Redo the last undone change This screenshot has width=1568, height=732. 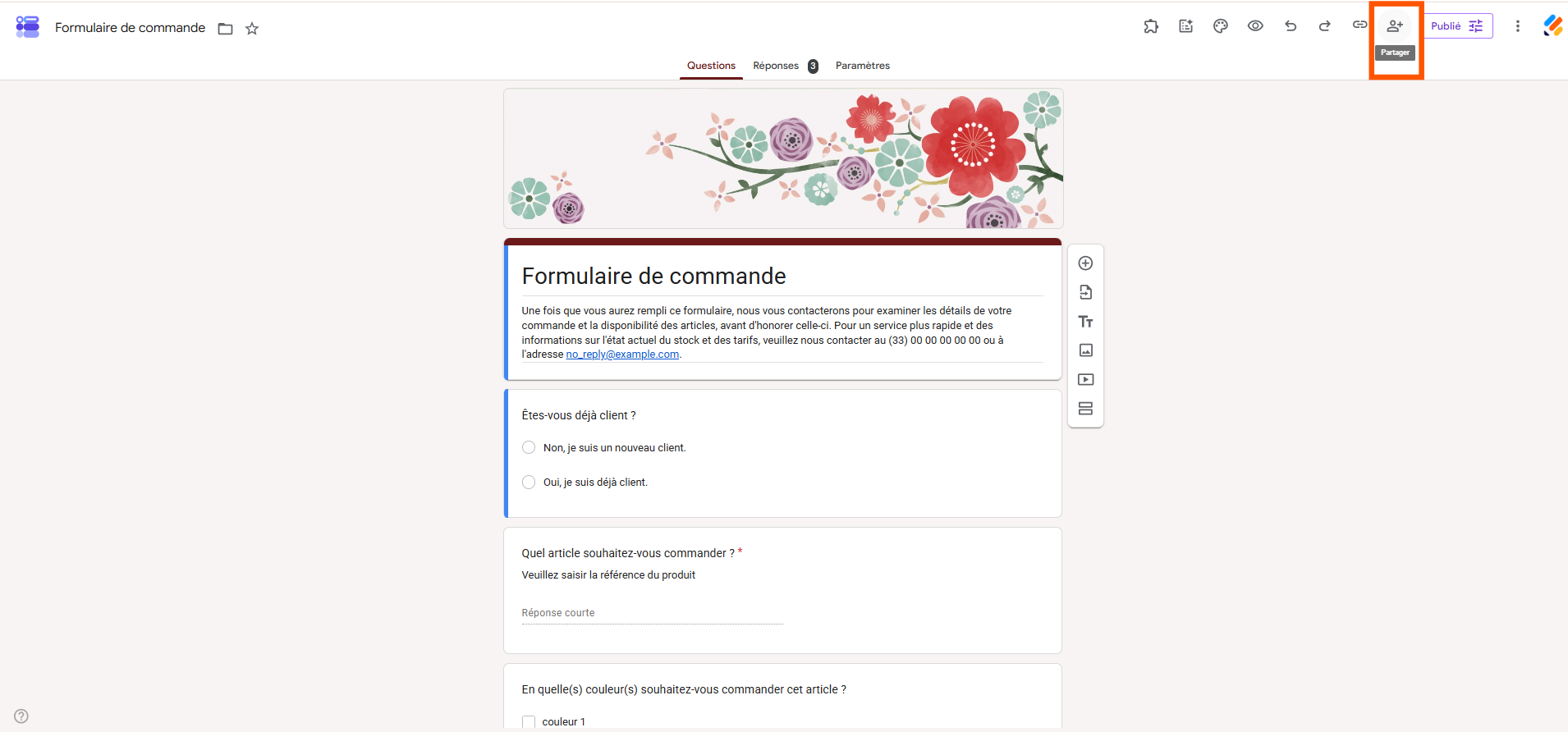pyautogui.click(x=1325, y=26)
